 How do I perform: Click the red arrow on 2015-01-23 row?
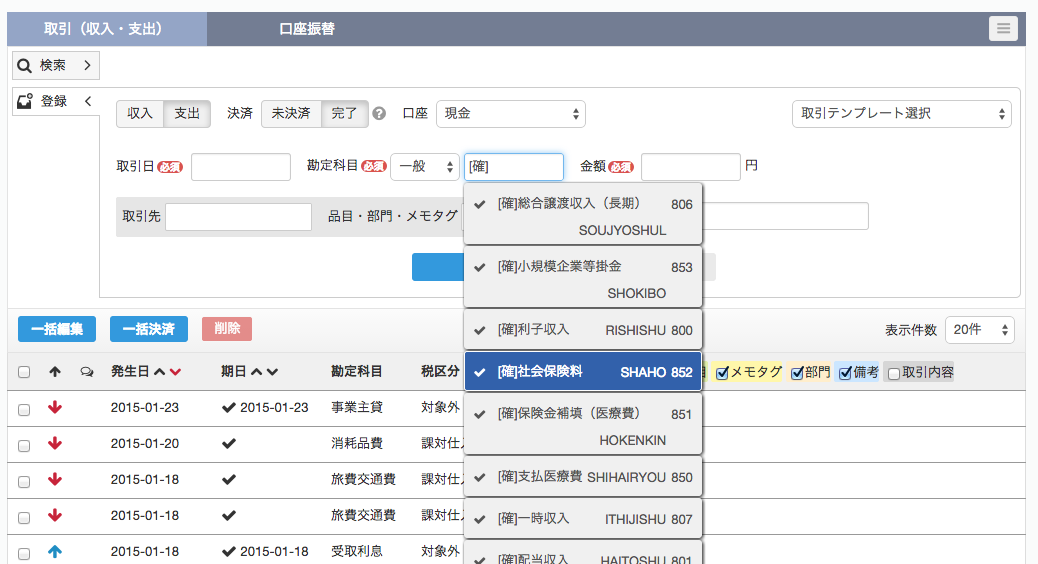(x=55, y=408)
